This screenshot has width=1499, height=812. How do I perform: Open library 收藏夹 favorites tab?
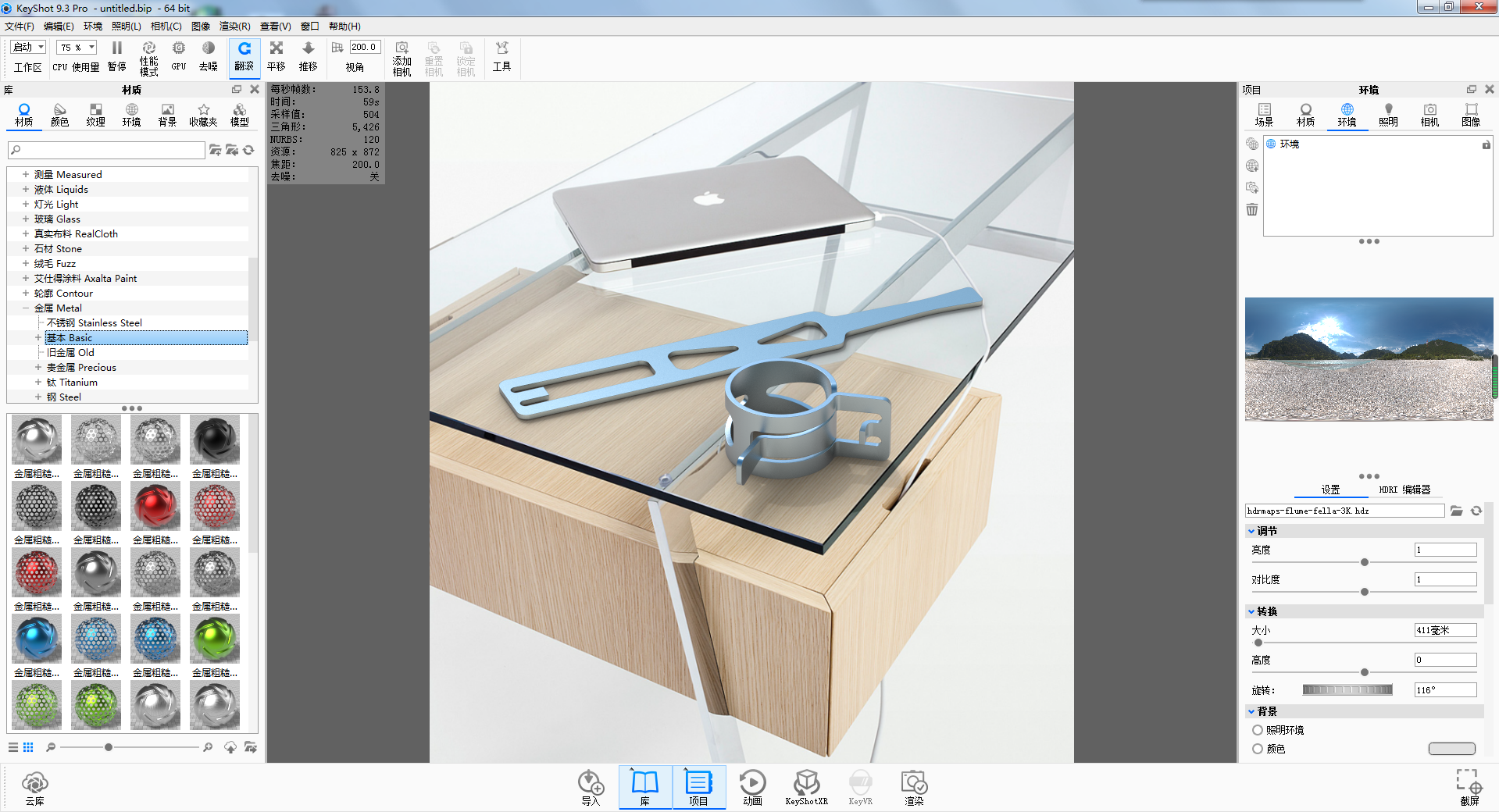click(203, 115)
